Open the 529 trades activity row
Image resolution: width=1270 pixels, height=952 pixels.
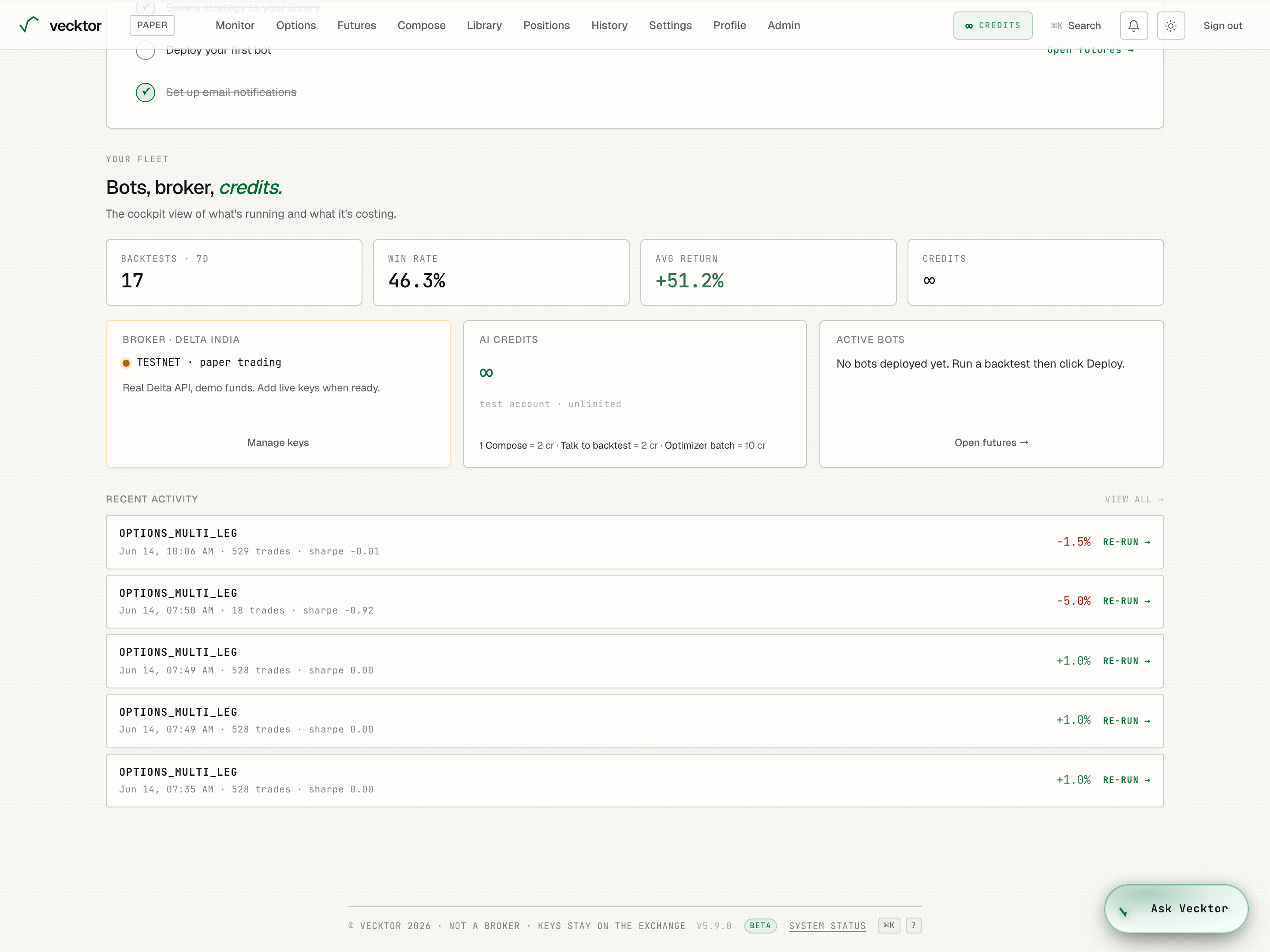(635, 542)
